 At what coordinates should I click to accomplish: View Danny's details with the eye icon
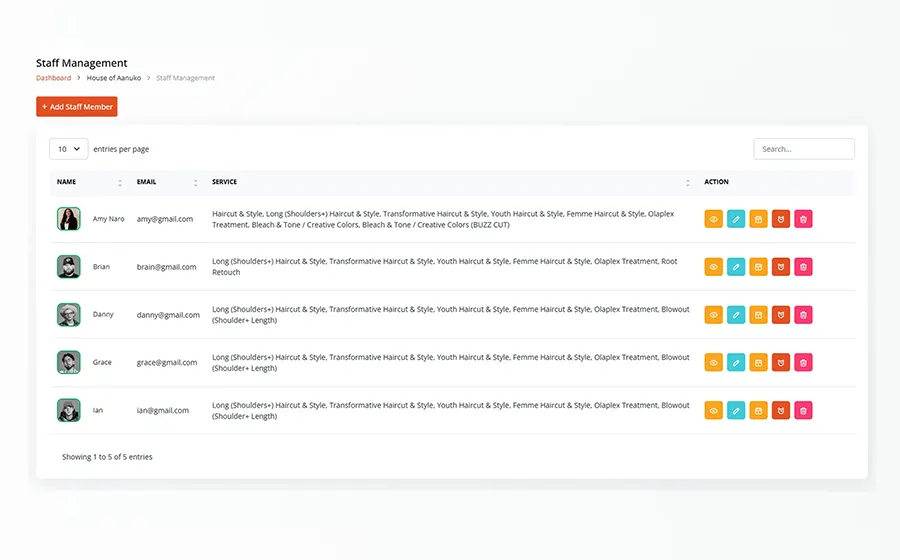[713, 314]
